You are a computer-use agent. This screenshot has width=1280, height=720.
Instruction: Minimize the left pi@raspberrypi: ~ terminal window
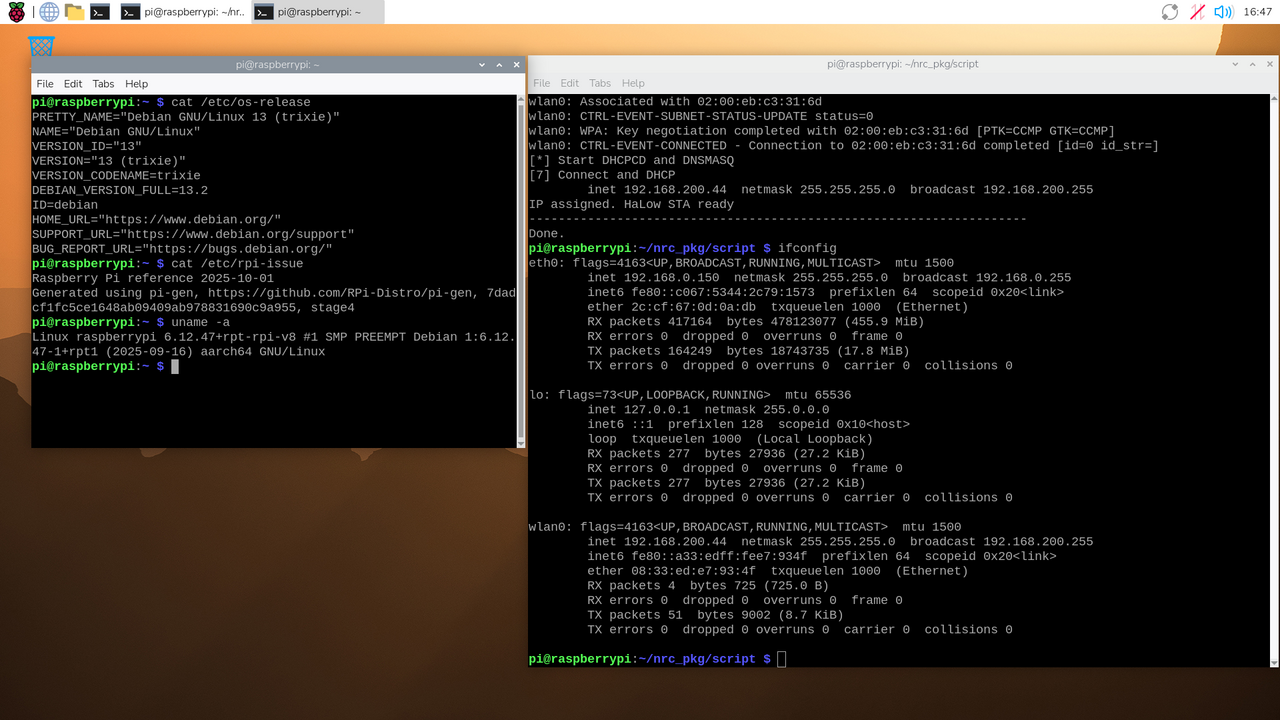tap(482, 65)
